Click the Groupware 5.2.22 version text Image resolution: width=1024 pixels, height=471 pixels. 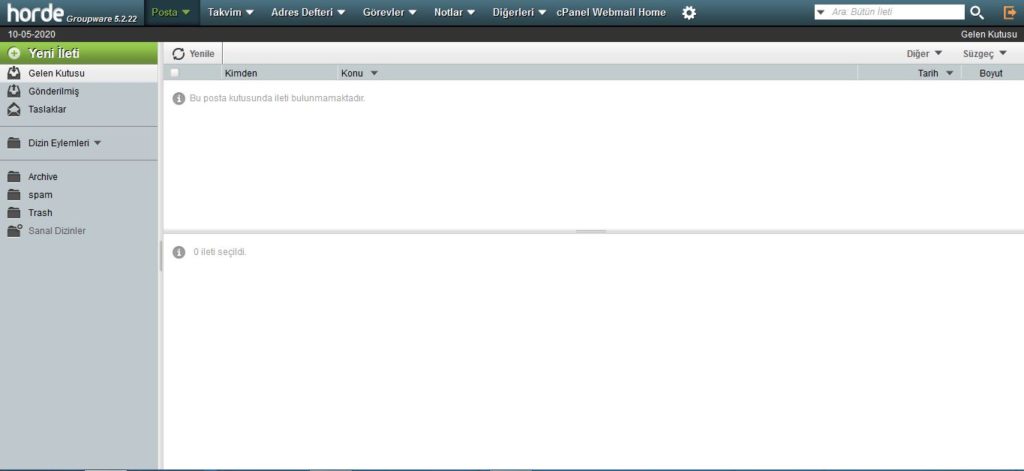click(101, 19)
